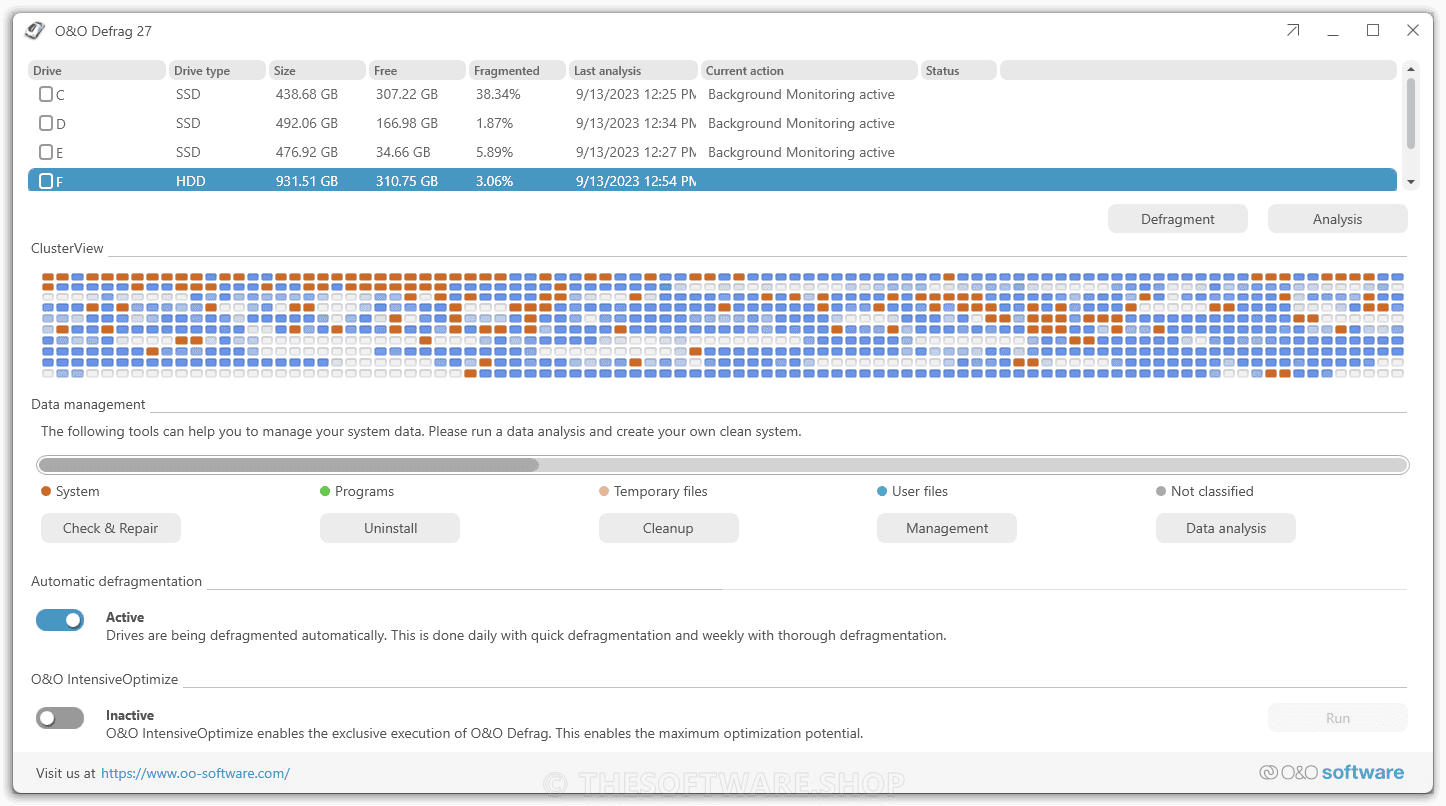The image size is (1446, 806).
Task: Click the O&O software logo at bottom
Action: point(1331,772)
